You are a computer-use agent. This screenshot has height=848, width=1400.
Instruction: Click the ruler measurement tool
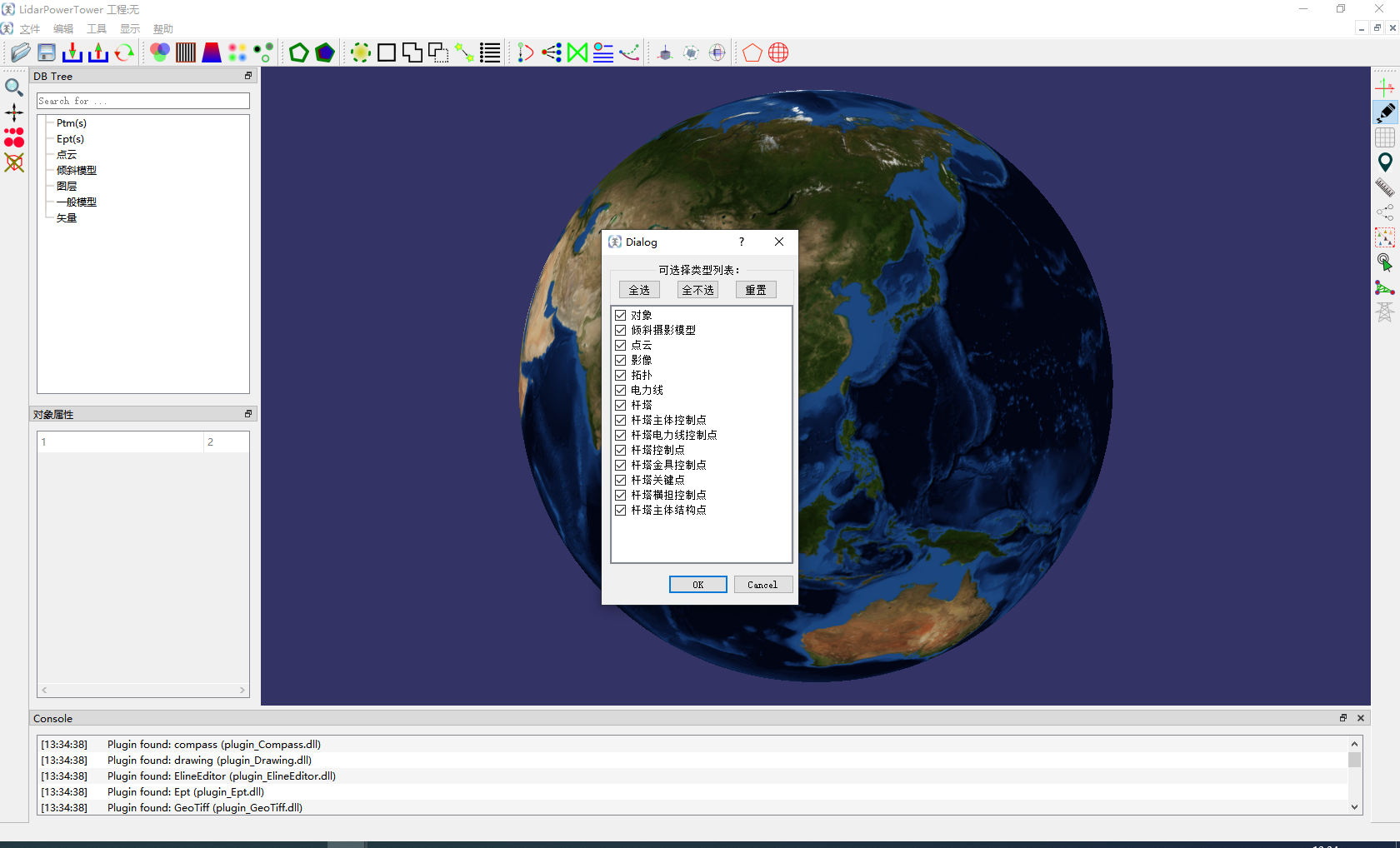(1385, 187)
